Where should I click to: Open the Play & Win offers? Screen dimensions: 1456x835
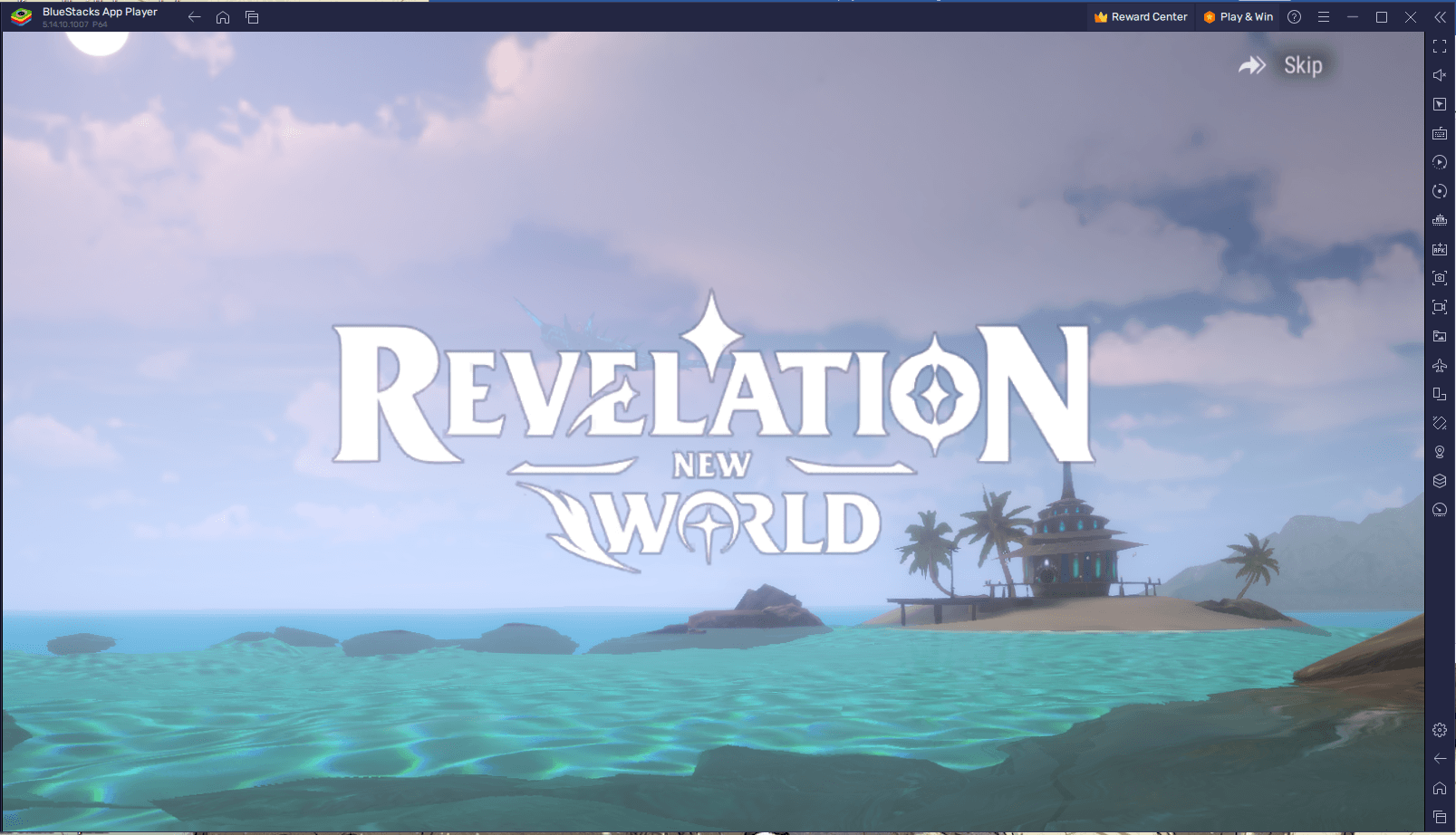[1238, 17]
